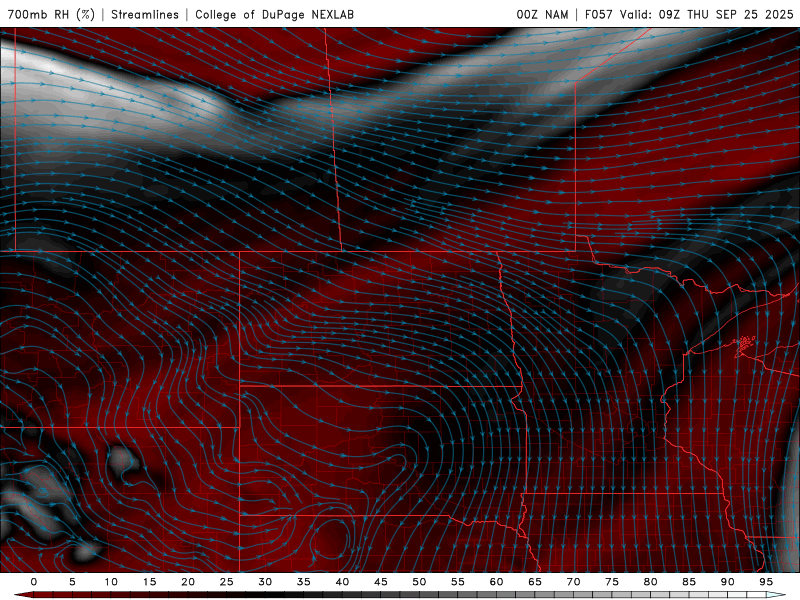Click the '00Z NAM' model run label
This screenshot has width=800, height=600.
pyautogui.click(x=542, y=14)
